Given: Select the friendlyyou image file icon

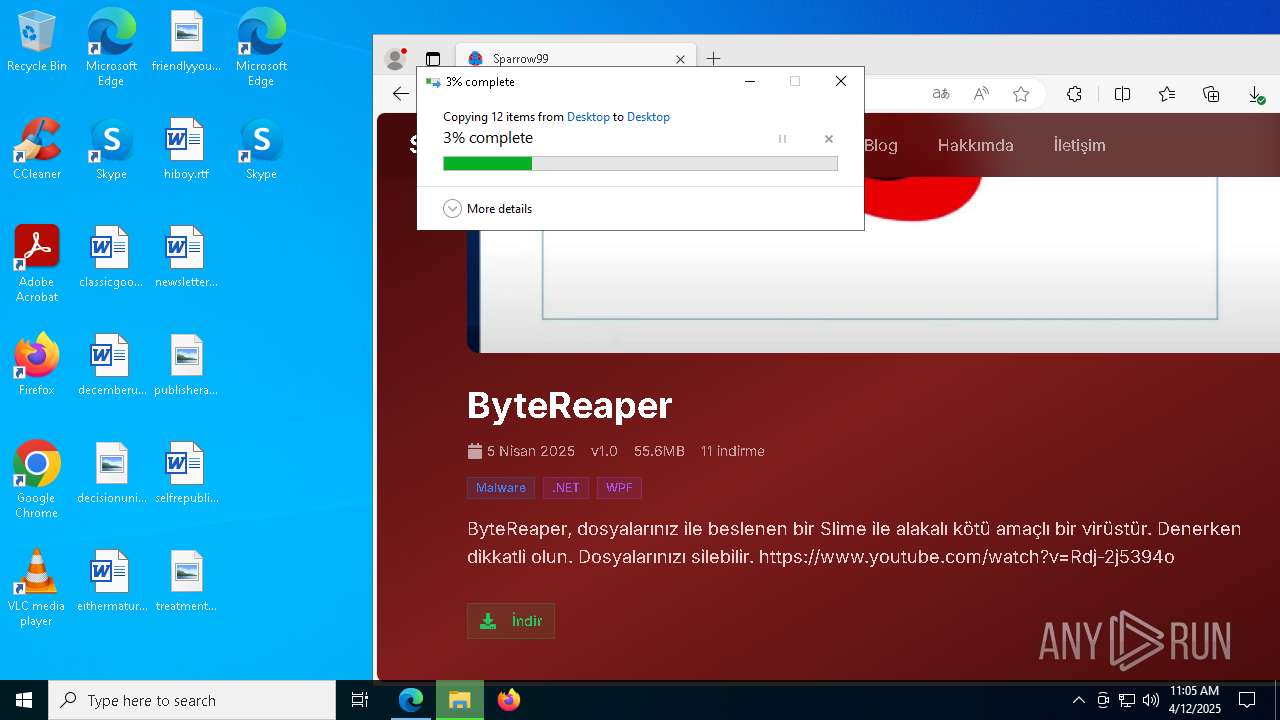Looking at the screenshot, I should click(186, 42).
